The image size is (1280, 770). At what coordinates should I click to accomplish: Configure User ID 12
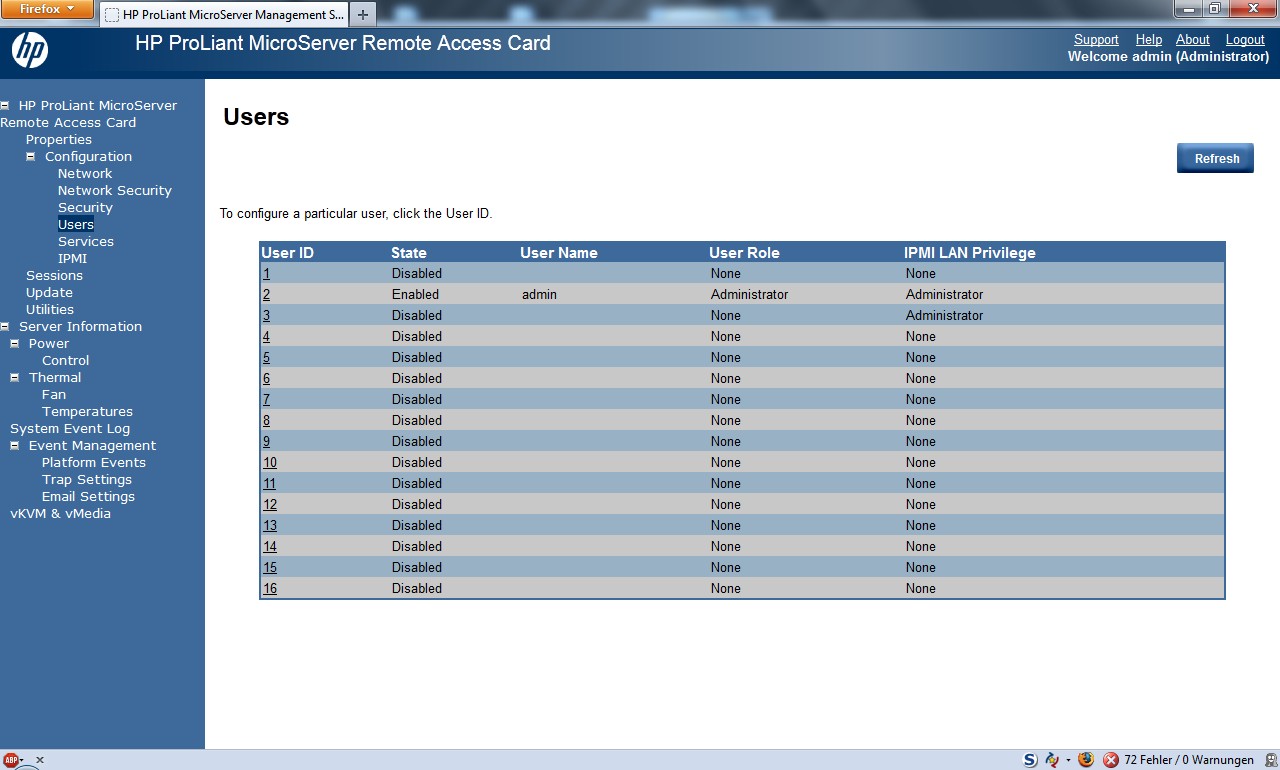[x=270, y=504]
